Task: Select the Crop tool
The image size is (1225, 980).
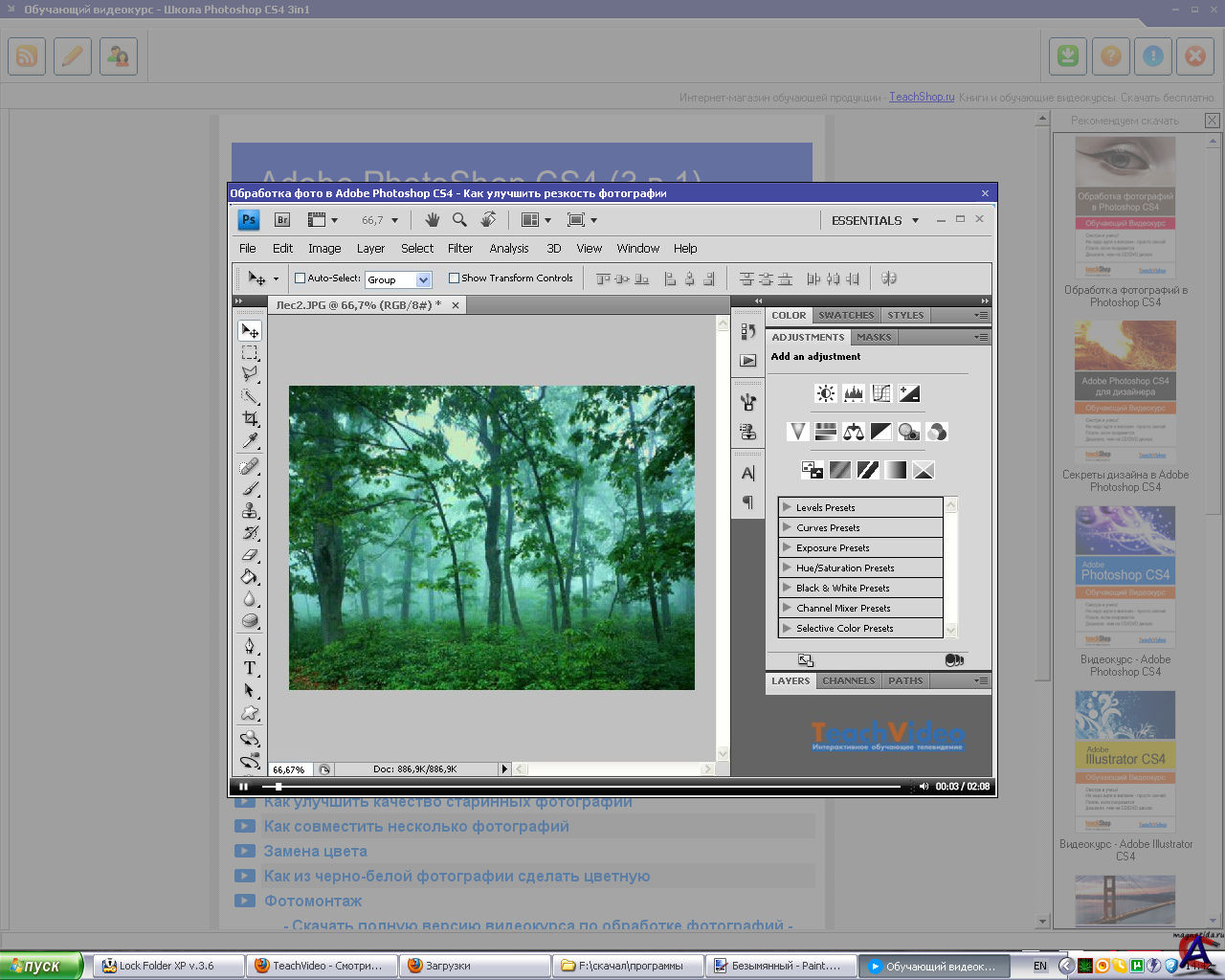Action: point(250,418)
